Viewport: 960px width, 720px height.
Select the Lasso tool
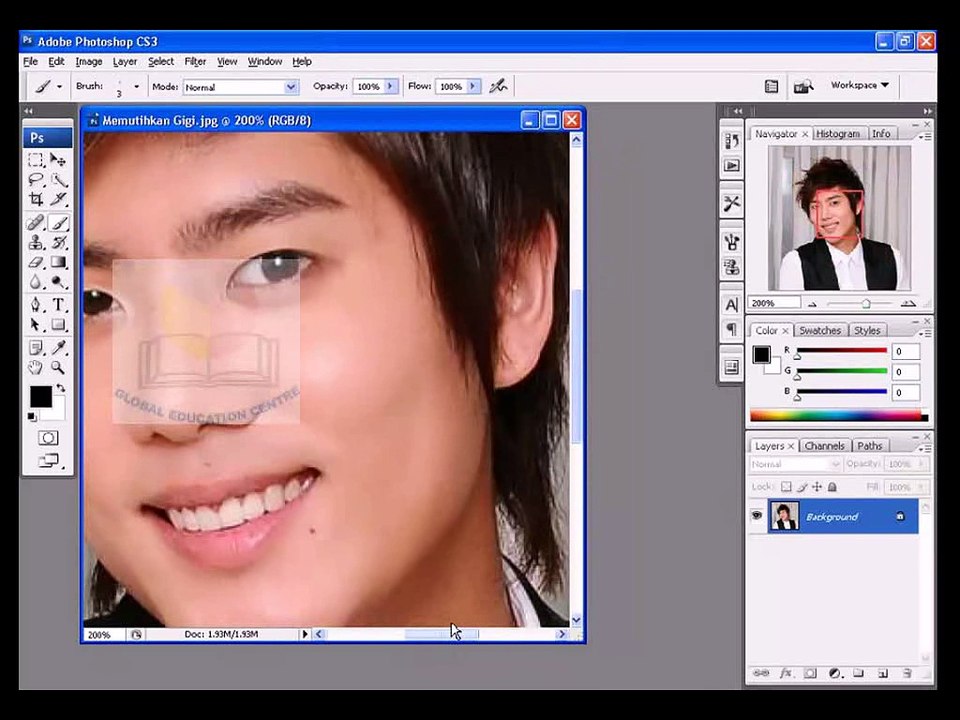tap(36, 179)
